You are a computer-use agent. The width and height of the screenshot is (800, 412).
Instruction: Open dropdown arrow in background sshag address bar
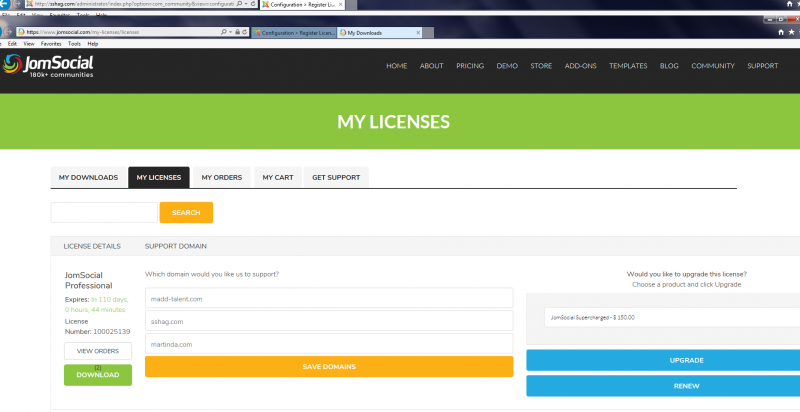click(246, 4)
